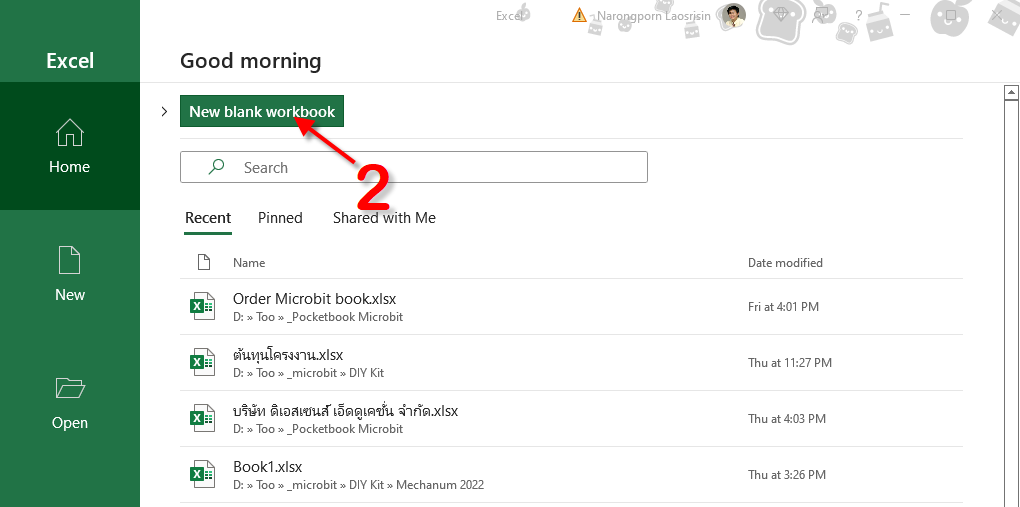
Task: Click the scrollbar up arrow
Action: click(1010, 93)
